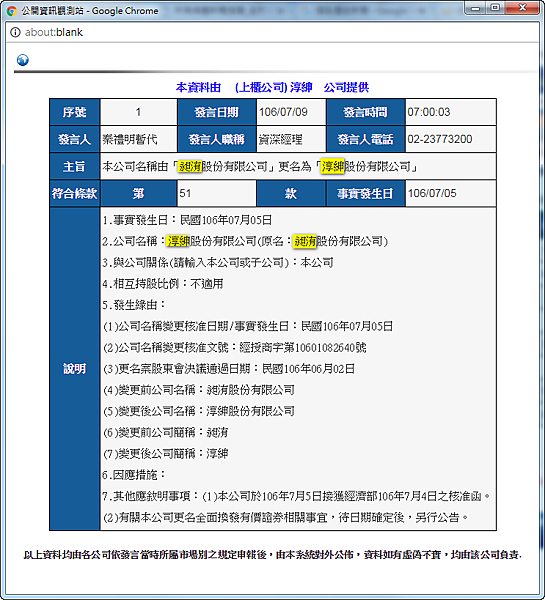Viewport: 545px width, 600px height.
Task: Click the serial number value 1
Action: click(x=138, y=112)
